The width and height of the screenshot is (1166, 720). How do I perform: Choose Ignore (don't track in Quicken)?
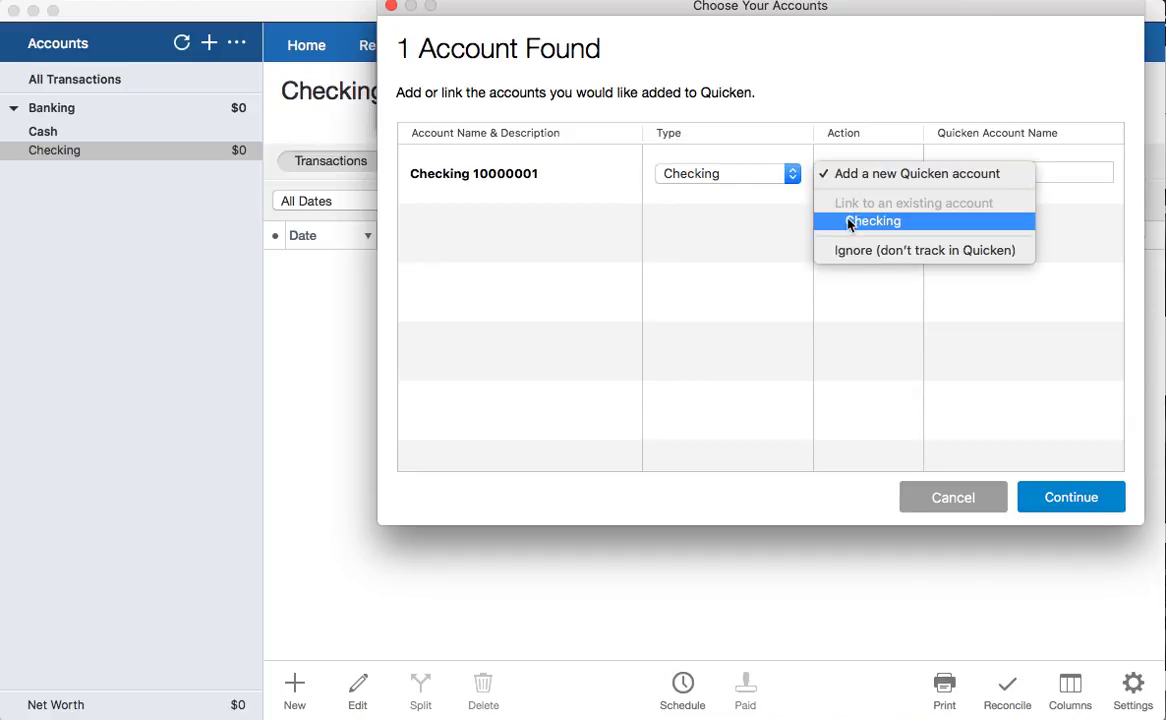pyautogui.click(x=924, y=250)
